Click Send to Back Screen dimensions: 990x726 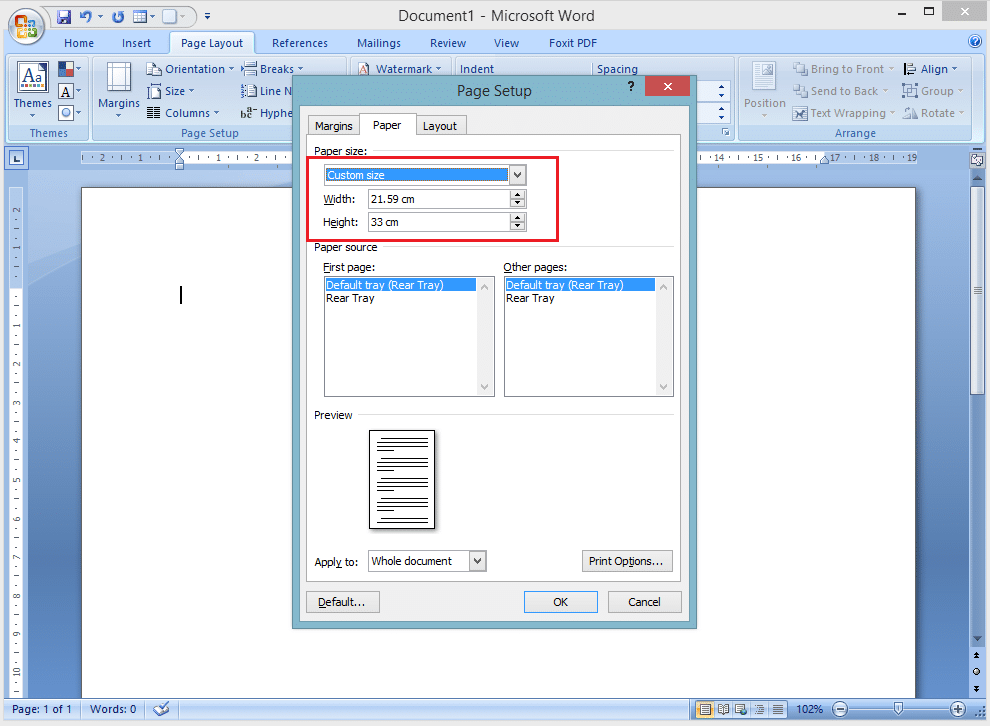click(x=840, y=91)
